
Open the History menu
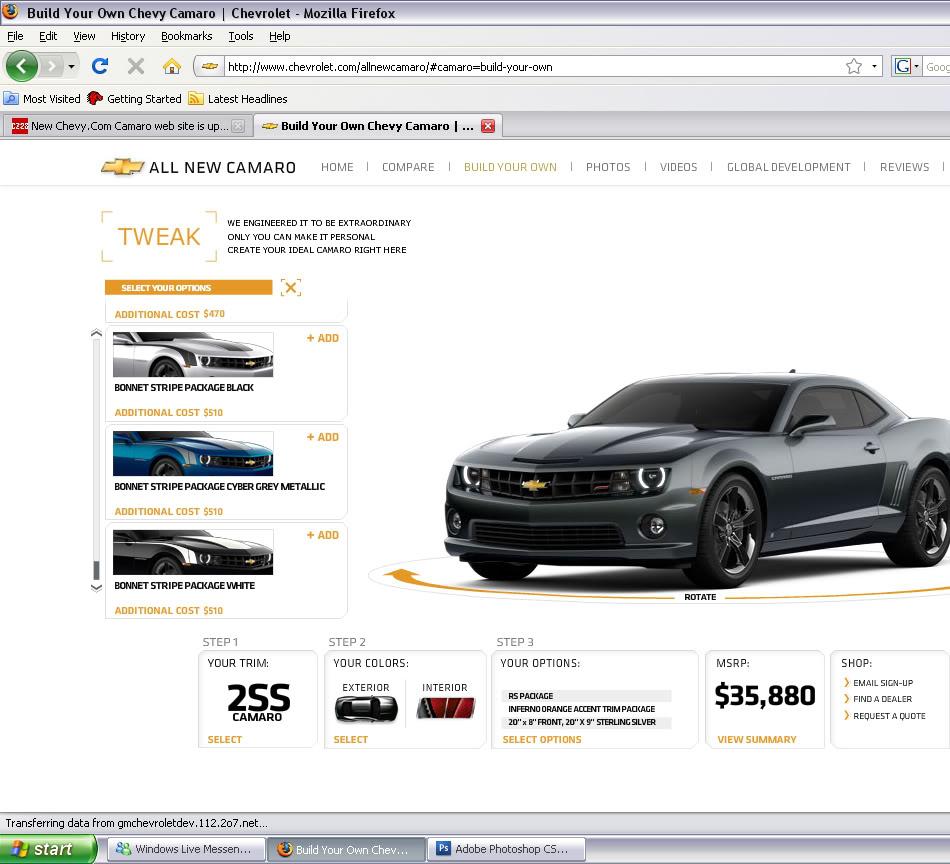(128, 36)
